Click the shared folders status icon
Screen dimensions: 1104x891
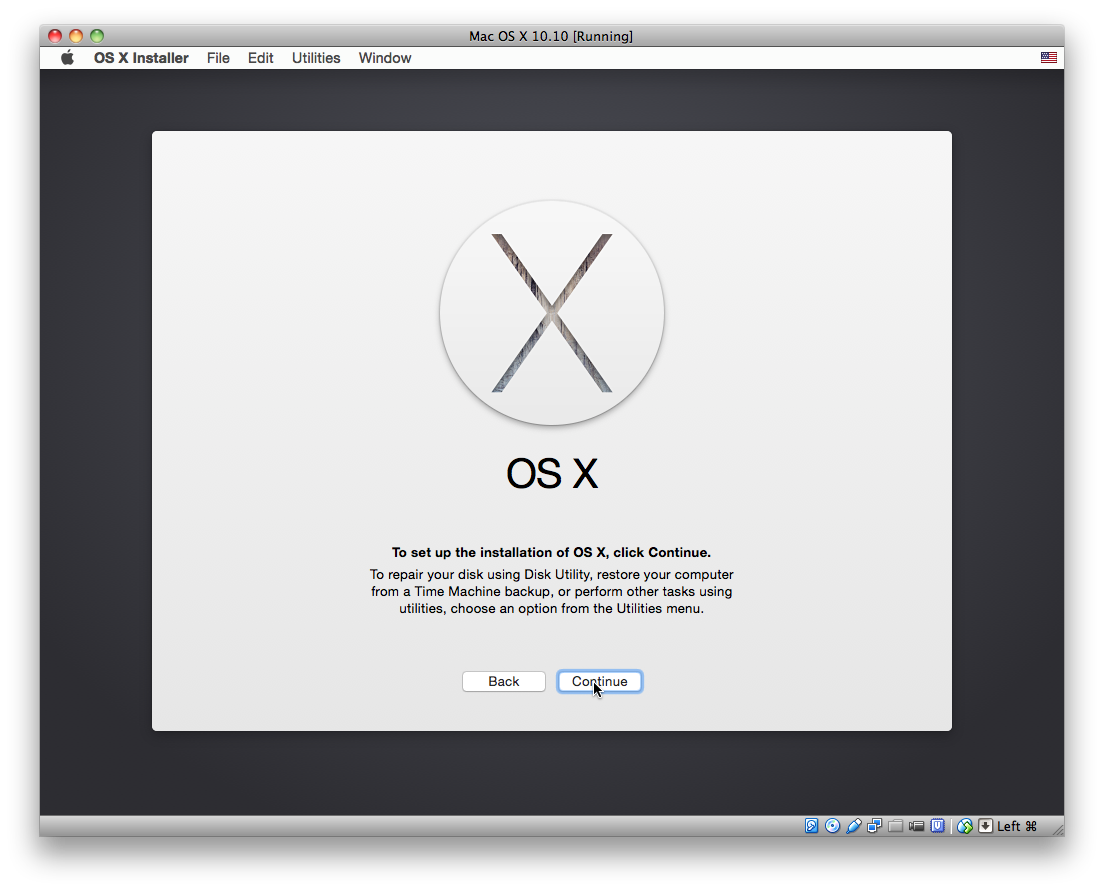pyautogui.click(x=896, y=826)
